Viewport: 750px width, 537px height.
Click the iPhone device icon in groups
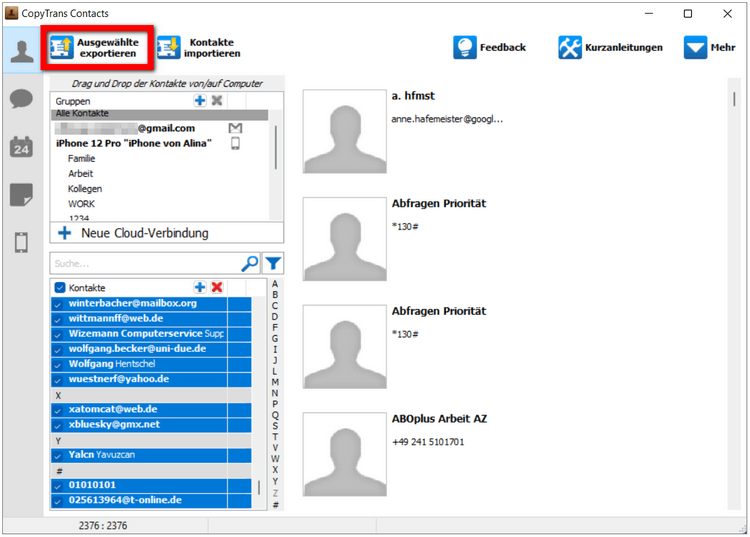[x=235, y=143]
